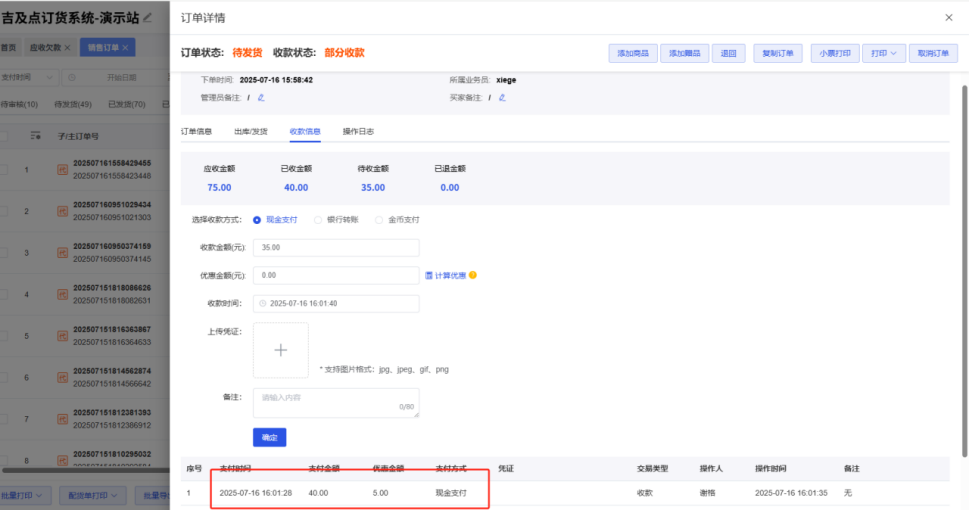The image size is (969, 511).
Task: Open the 支付时间 filter dropdown
Action: pyautogui.click(x=28, y=78)
